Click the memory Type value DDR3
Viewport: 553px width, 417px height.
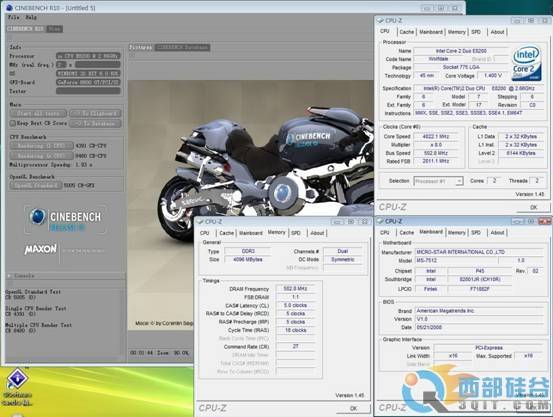248,251
